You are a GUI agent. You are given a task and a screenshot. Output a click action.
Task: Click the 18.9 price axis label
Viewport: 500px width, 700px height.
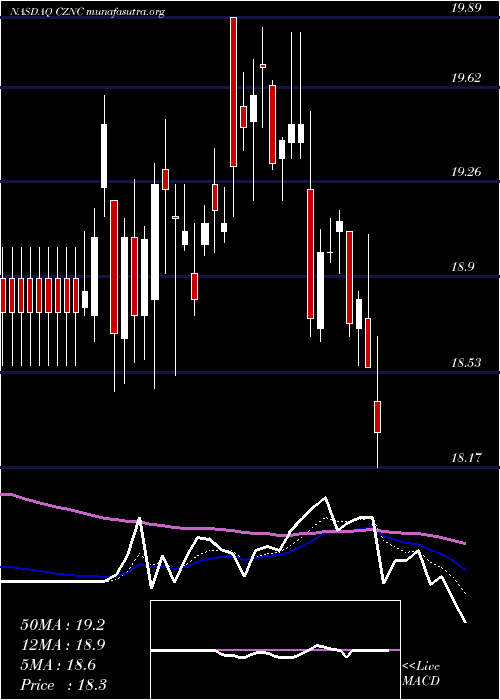pyautogui.click(x=462, y=267)
